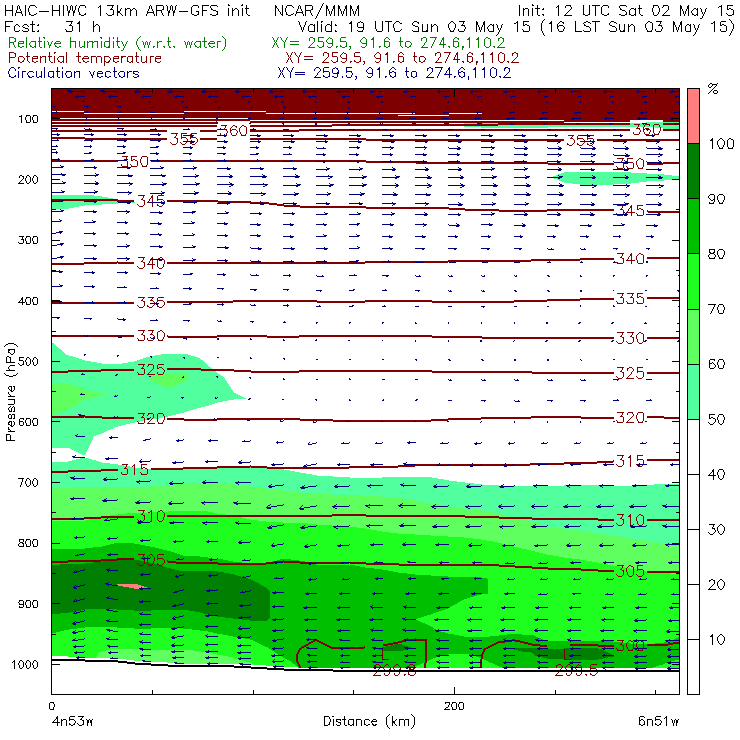Click the pink above-100% color bar segment
Viewport: 740px width, 740px height.
(x=693, y=116)
